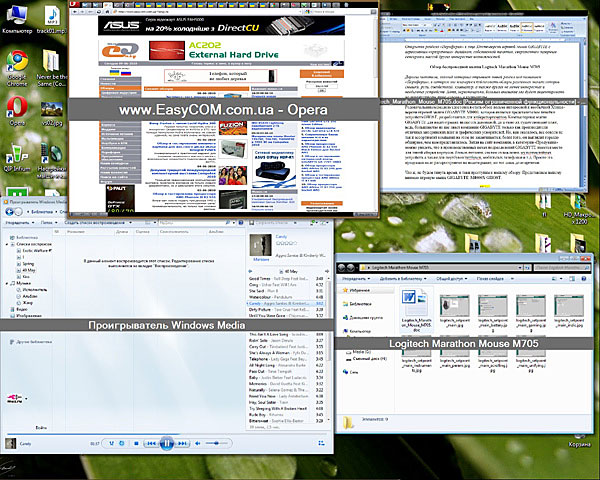The width and height of the screenshot is (600, 480).
Task: Change view icon in Explorer toolbar
Action: pos(554,279)
